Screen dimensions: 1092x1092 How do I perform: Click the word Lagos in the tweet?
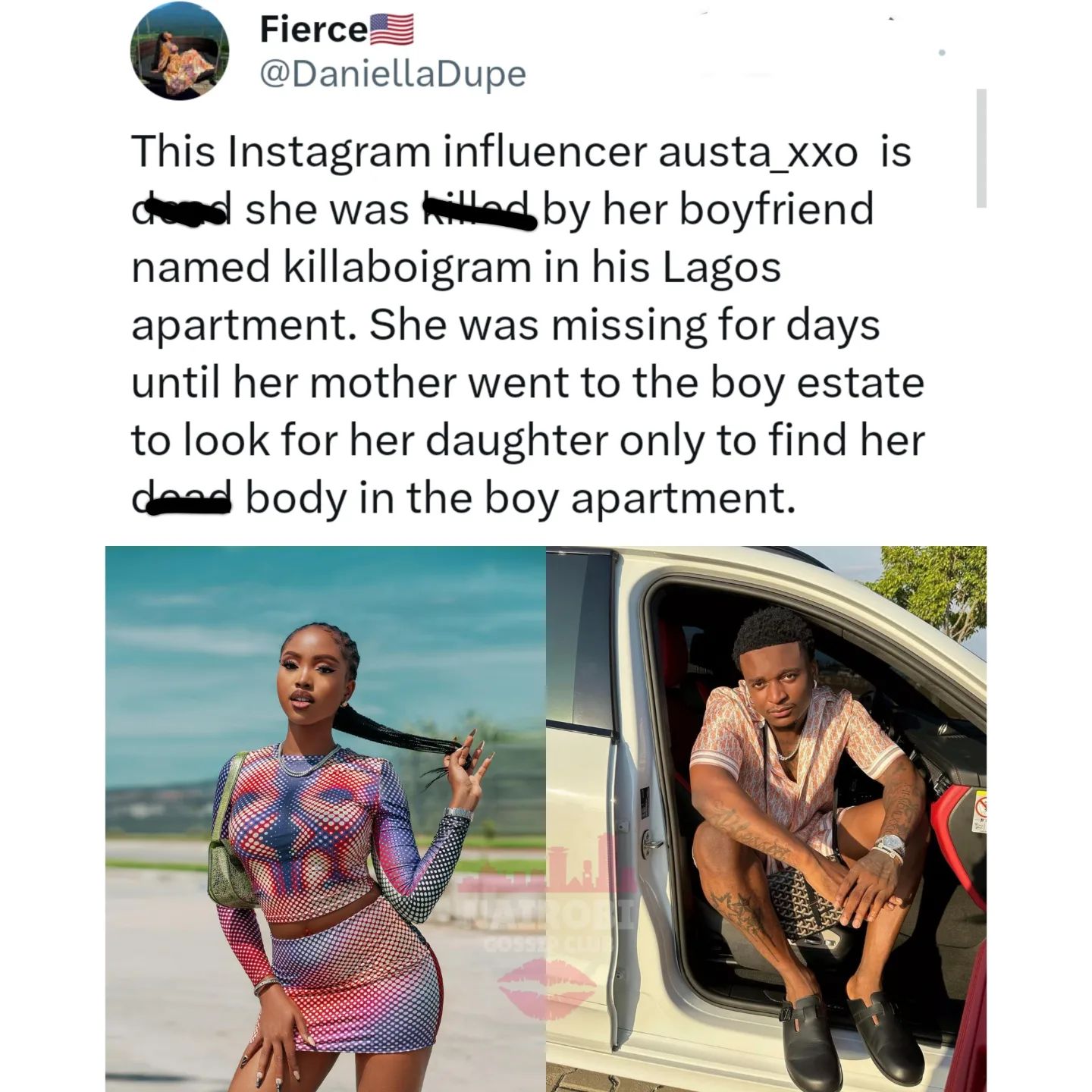722,268
